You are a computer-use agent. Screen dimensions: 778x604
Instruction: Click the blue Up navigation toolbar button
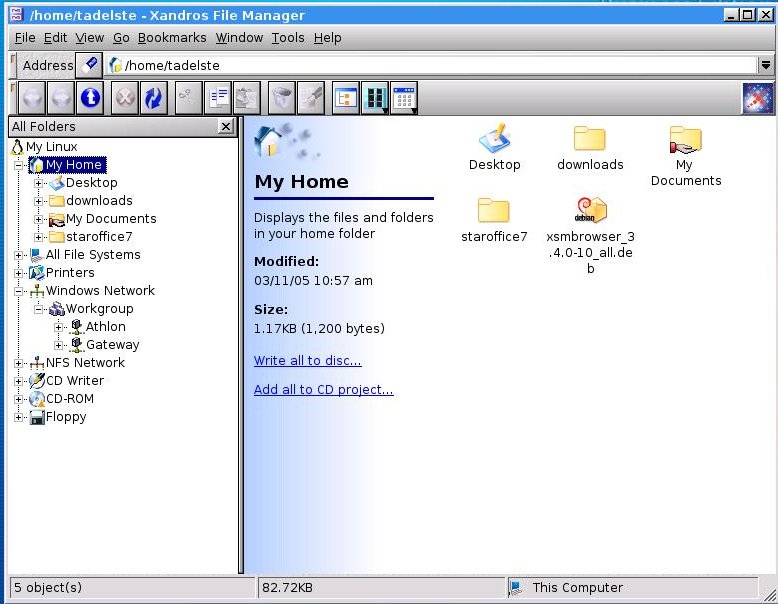[x=90, y=98]
